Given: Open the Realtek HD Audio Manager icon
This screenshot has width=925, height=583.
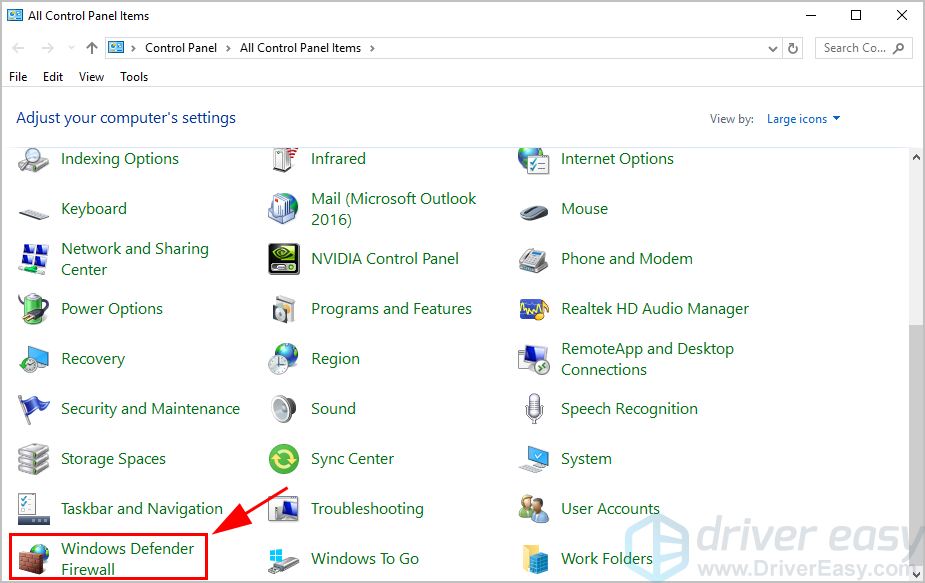Looking at the screenshot, I should coord(534,309).
